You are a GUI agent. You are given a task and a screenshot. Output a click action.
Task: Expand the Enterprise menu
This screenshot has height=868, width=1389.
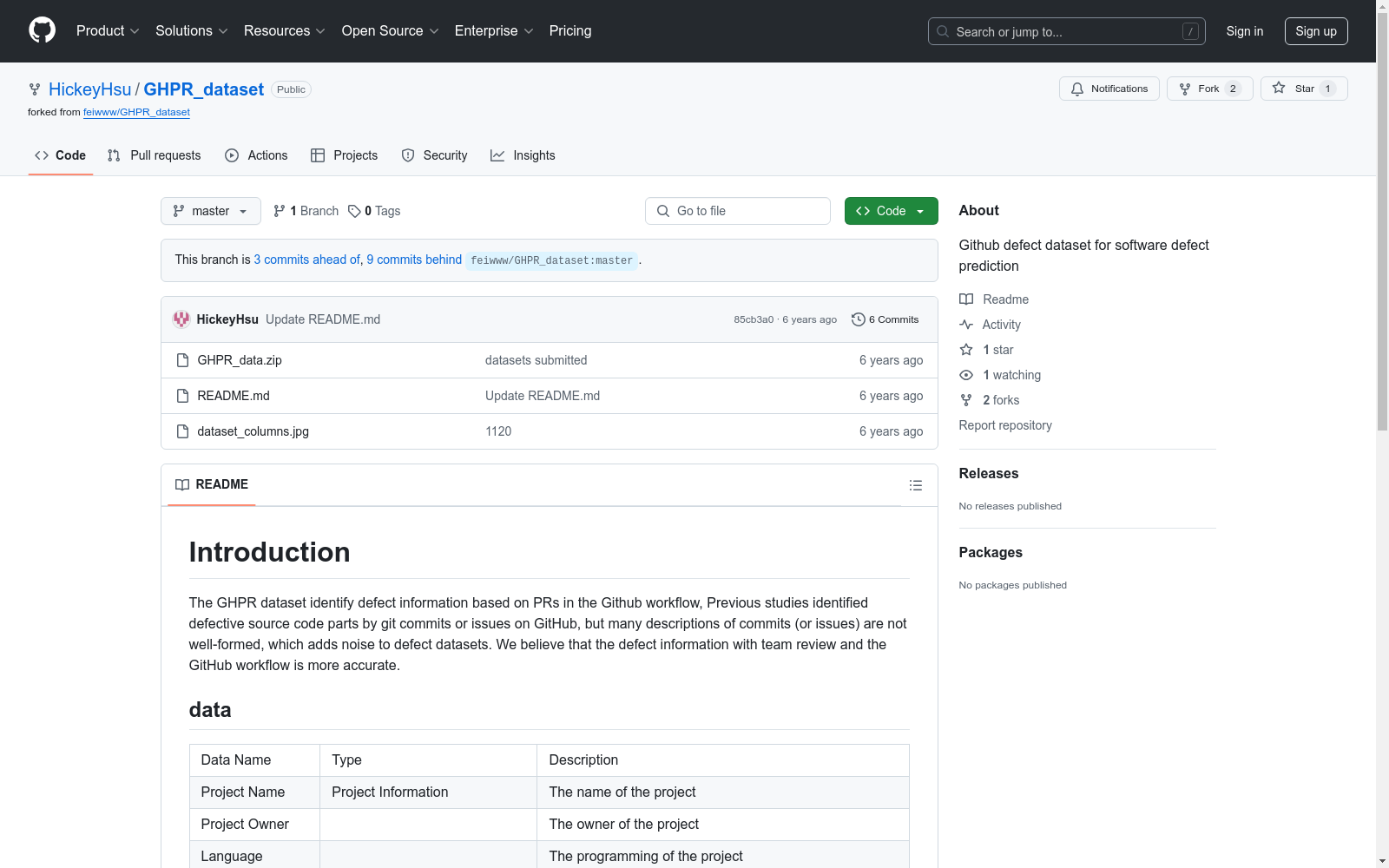tap(494, 31)
